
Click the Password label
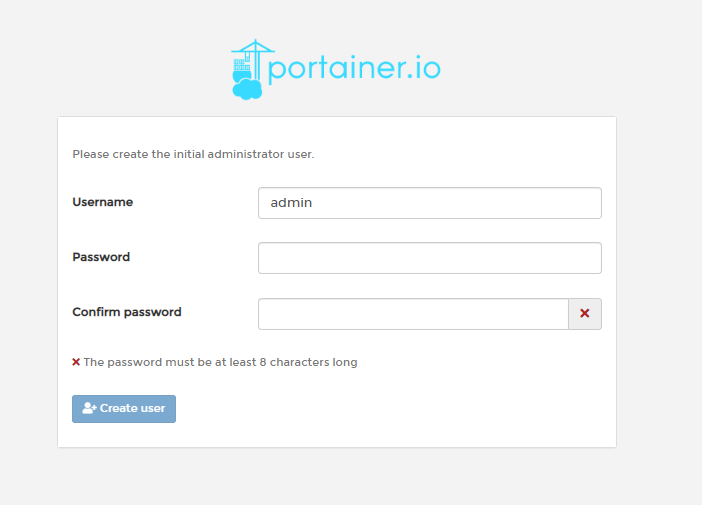point(101,257)
